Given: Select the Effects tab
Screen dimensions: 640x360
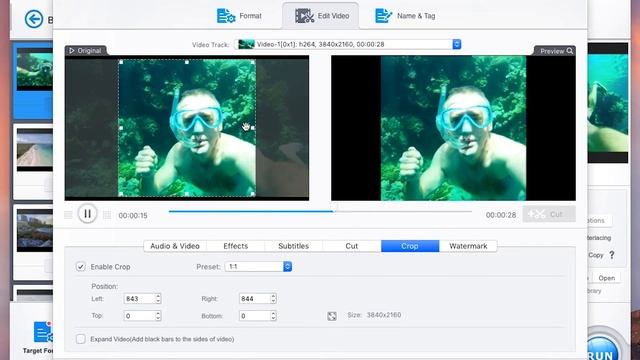Looking at the screenshot, I should click(x=236, y=246).
